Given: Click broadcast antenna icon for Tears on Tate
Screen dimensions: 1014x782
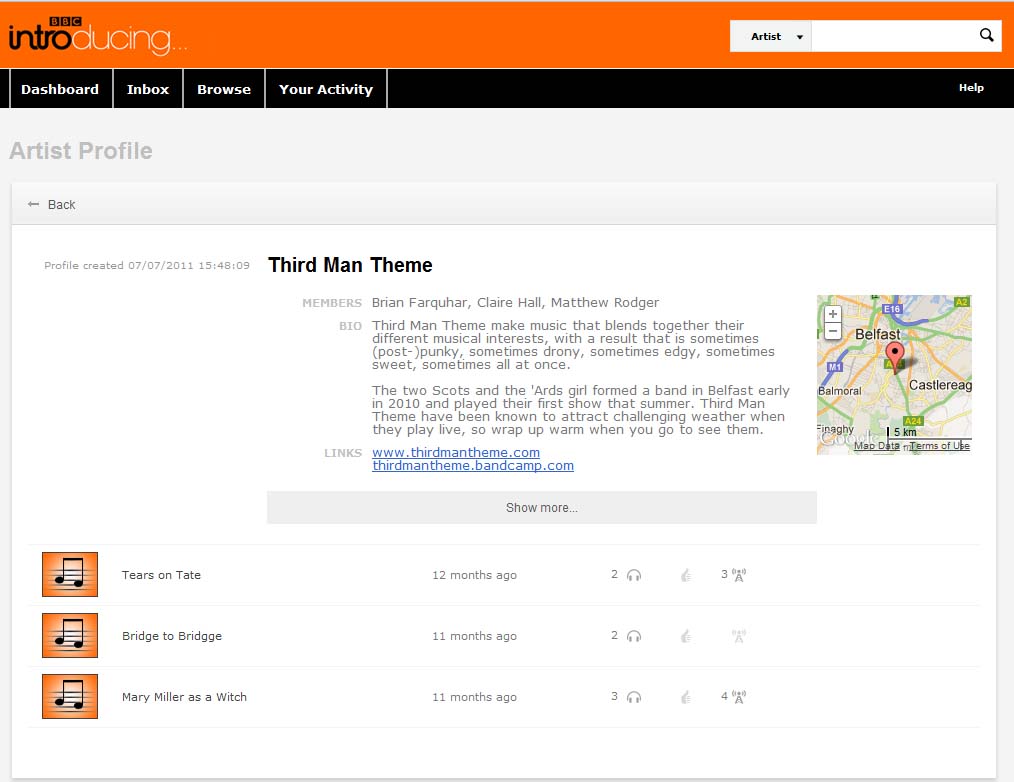Looking at the screenshot, I should click(x=739, y=575).
